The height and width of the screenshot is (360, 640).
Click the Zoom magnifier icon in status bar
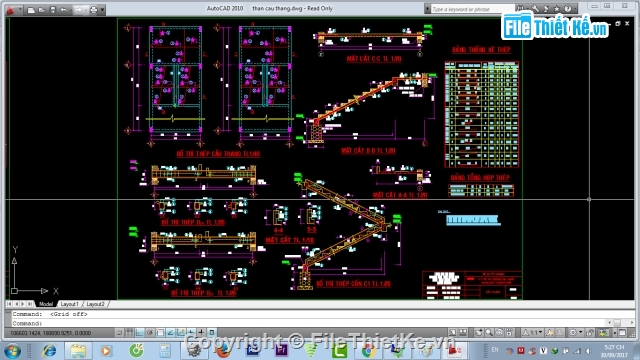[x=489, y=333]
